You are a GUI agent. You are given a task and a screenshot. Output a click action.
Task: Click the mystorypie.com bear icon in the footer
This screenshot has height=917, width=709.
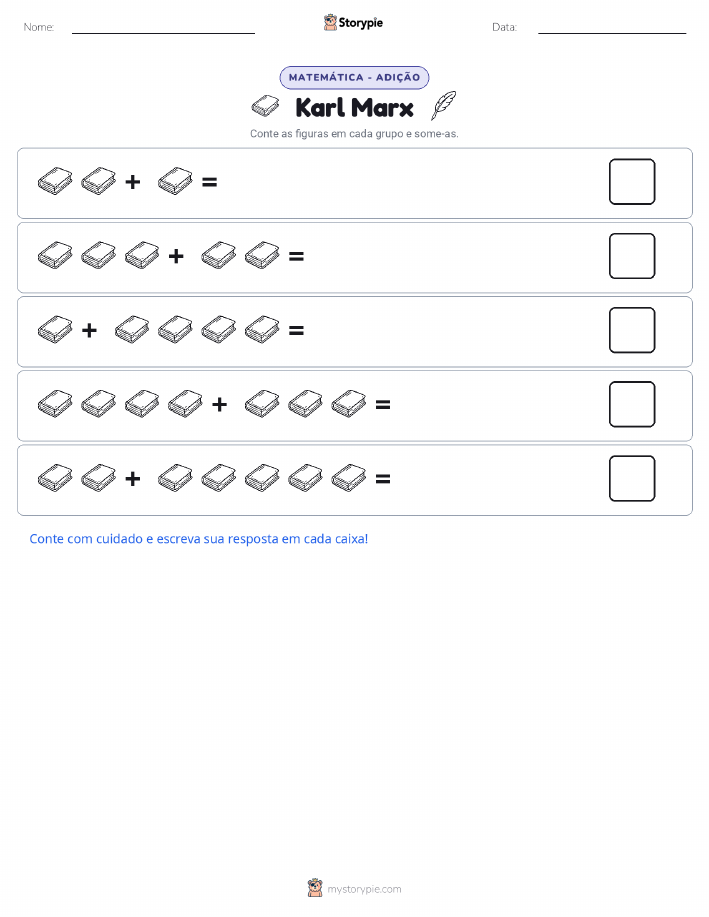[x=315, y=888]
